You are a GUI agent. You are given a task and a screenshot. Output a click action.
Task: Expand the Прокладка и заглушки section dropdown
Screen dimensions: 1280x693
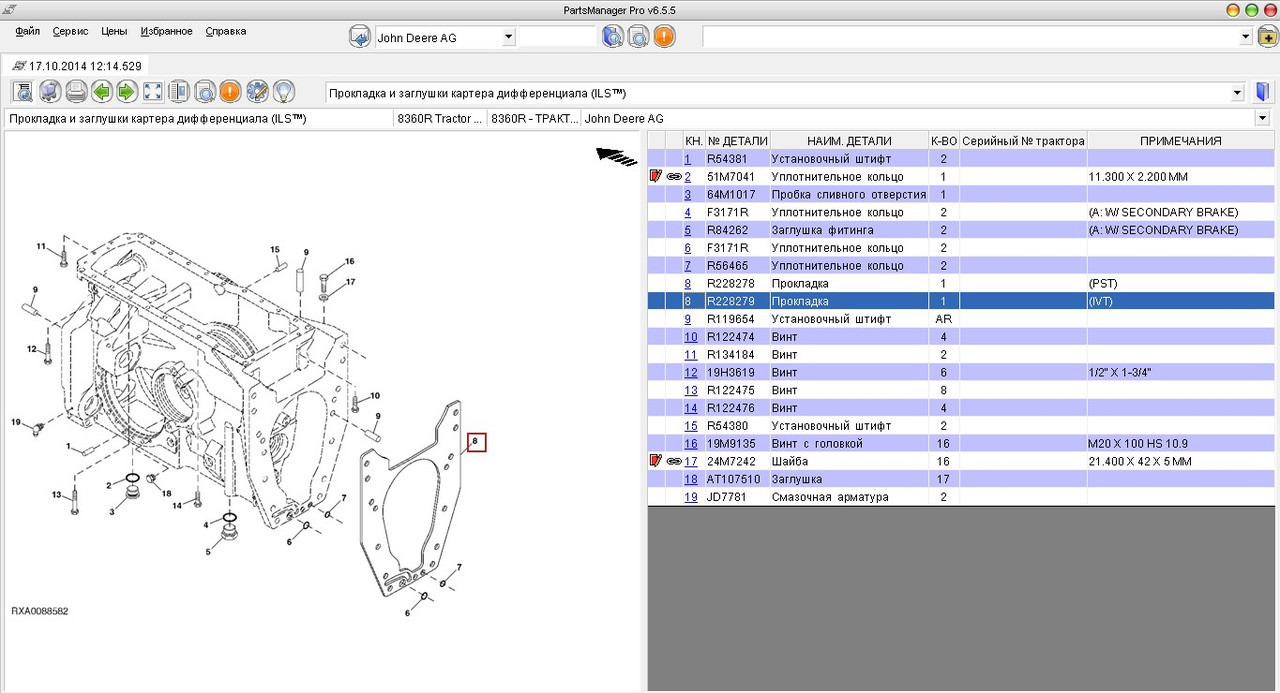point(1238,93)
